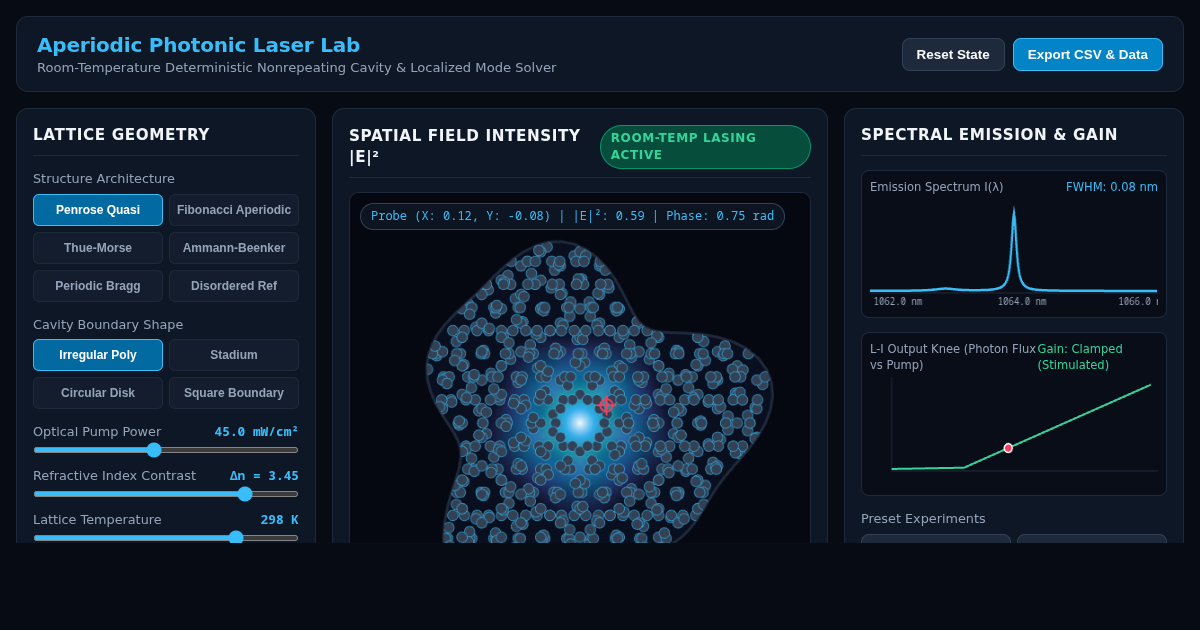This screenshot has height=630, width=1200.
Task: Click the 298 K temperature value
Action: tap(279, 520)
